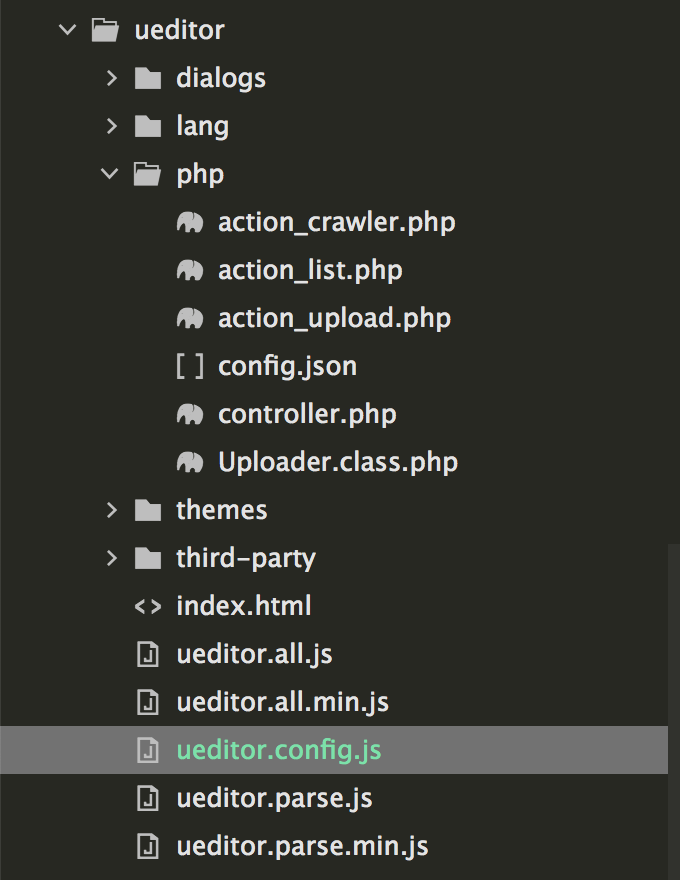Click the PHP icon next to action_list.php
Image resolution: width=680 pixels, height=880 pixels.
(188, 270)
